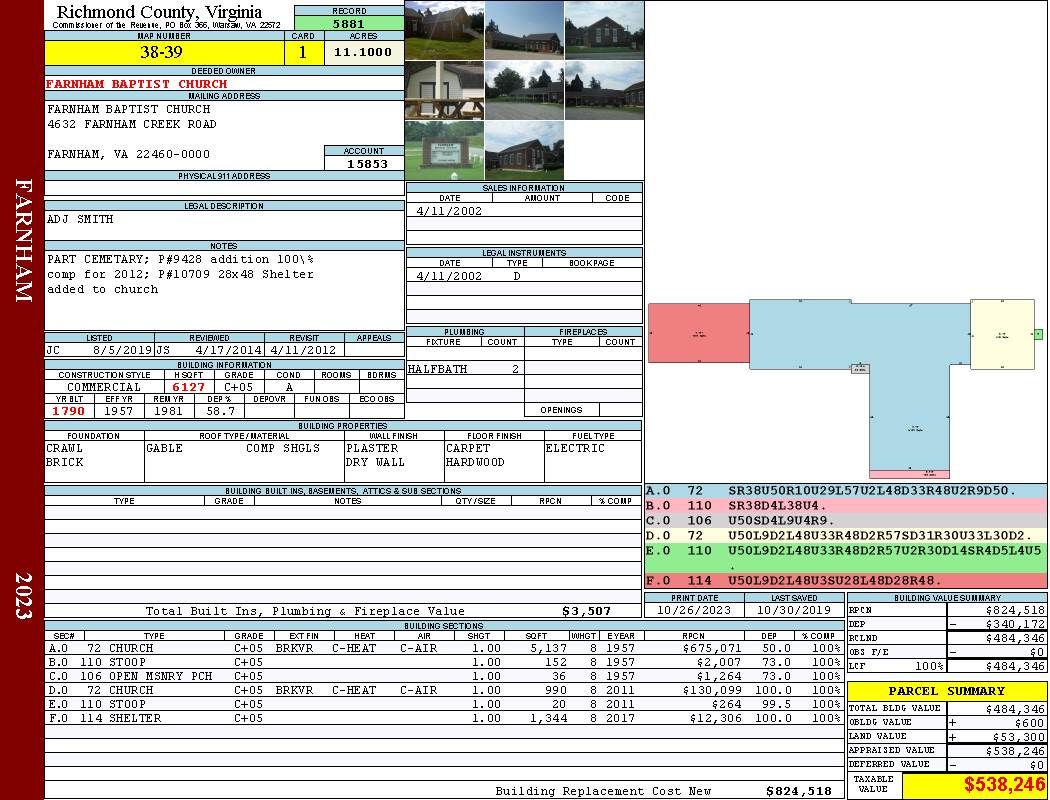This screenshot has height=800, width=1050.
Task: Click the Parcel Summary header
Action: click(947, 691)
